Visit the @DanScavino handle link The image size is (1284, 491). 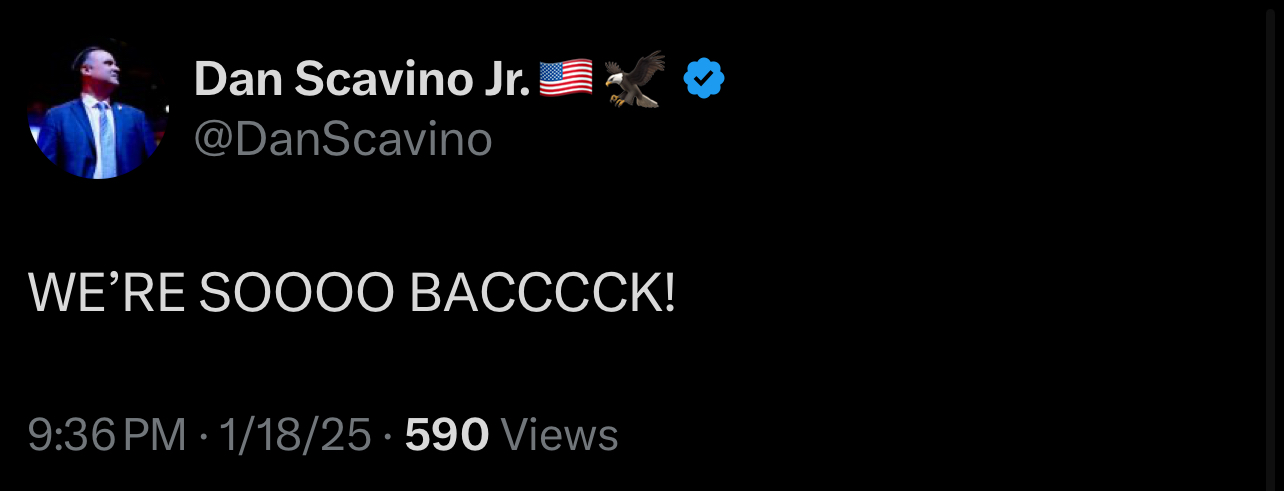tap(343, 140)
